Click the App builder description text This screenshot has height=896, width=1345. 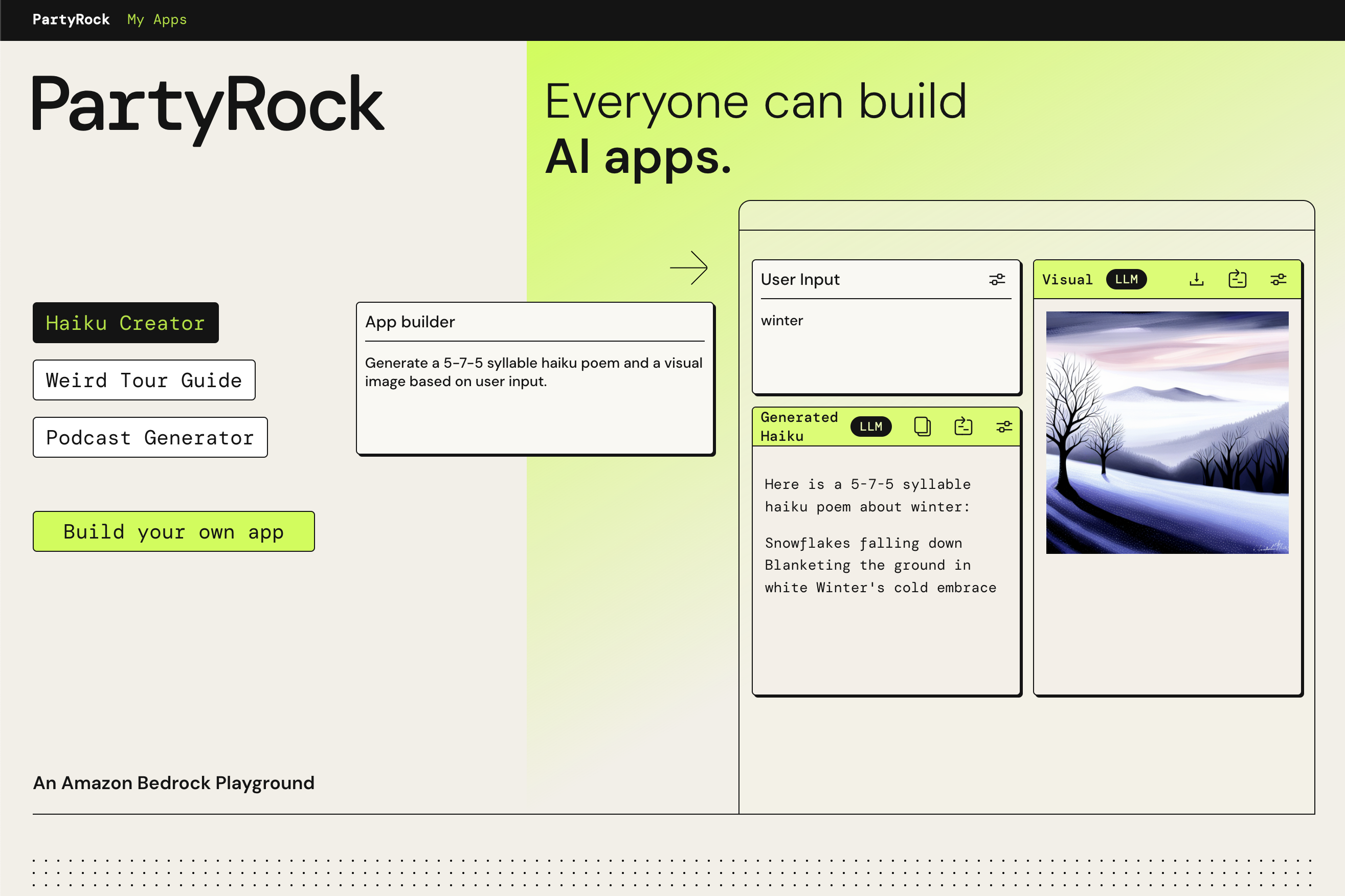point(533,372)
